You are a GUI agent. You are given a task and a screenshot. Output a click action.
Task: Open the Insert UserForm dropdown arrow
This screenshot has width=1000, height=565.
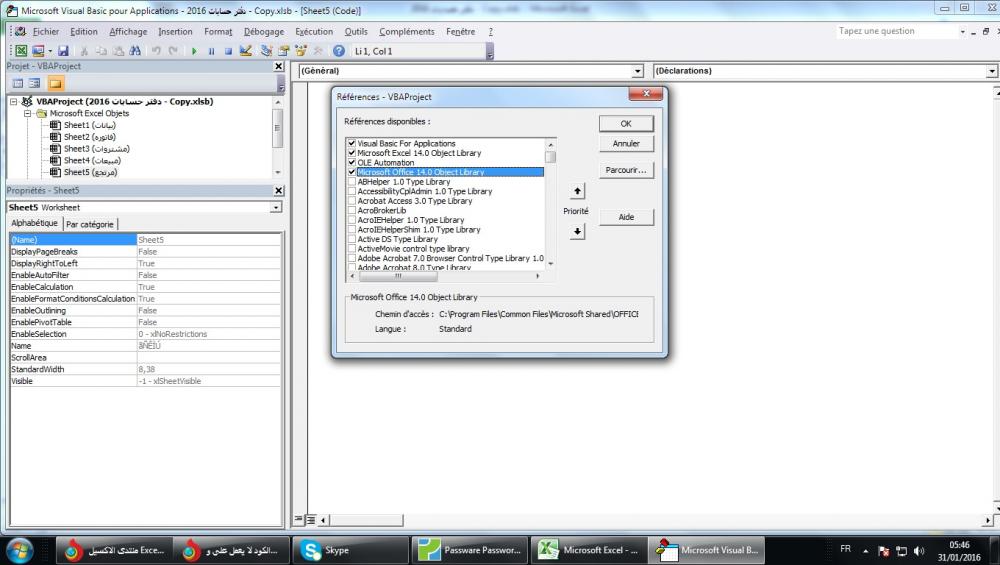[50, 51]
